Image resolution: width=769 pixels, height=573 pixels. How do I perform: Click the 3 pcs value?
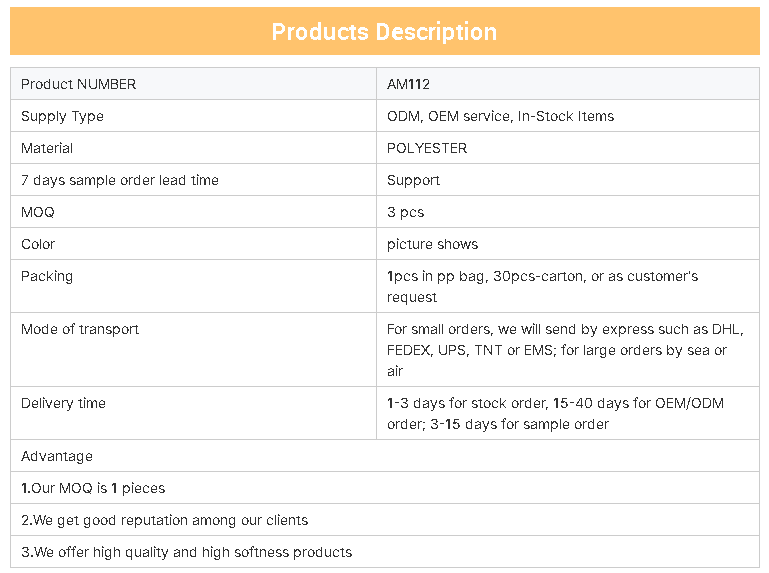click(x=405, y=212)
